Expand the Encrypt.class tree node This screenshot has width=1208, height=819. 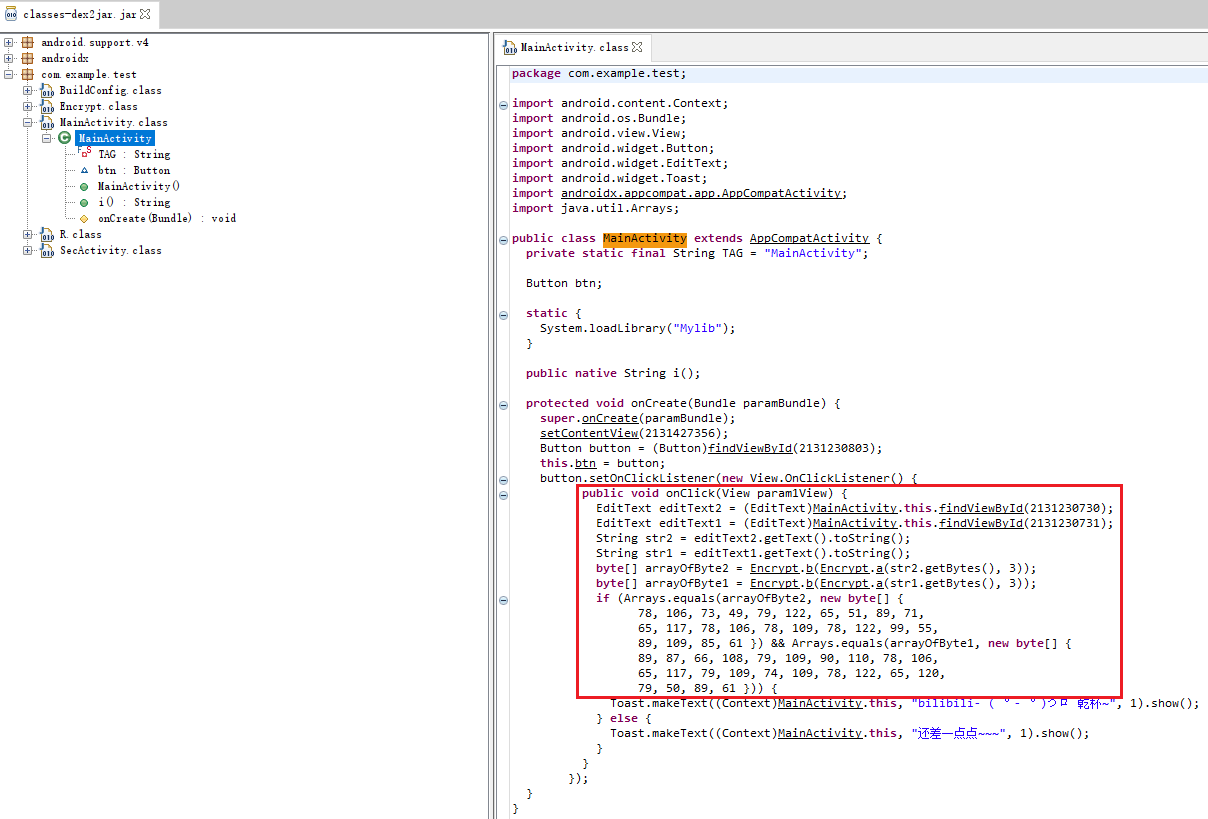(x=28, y=107)
